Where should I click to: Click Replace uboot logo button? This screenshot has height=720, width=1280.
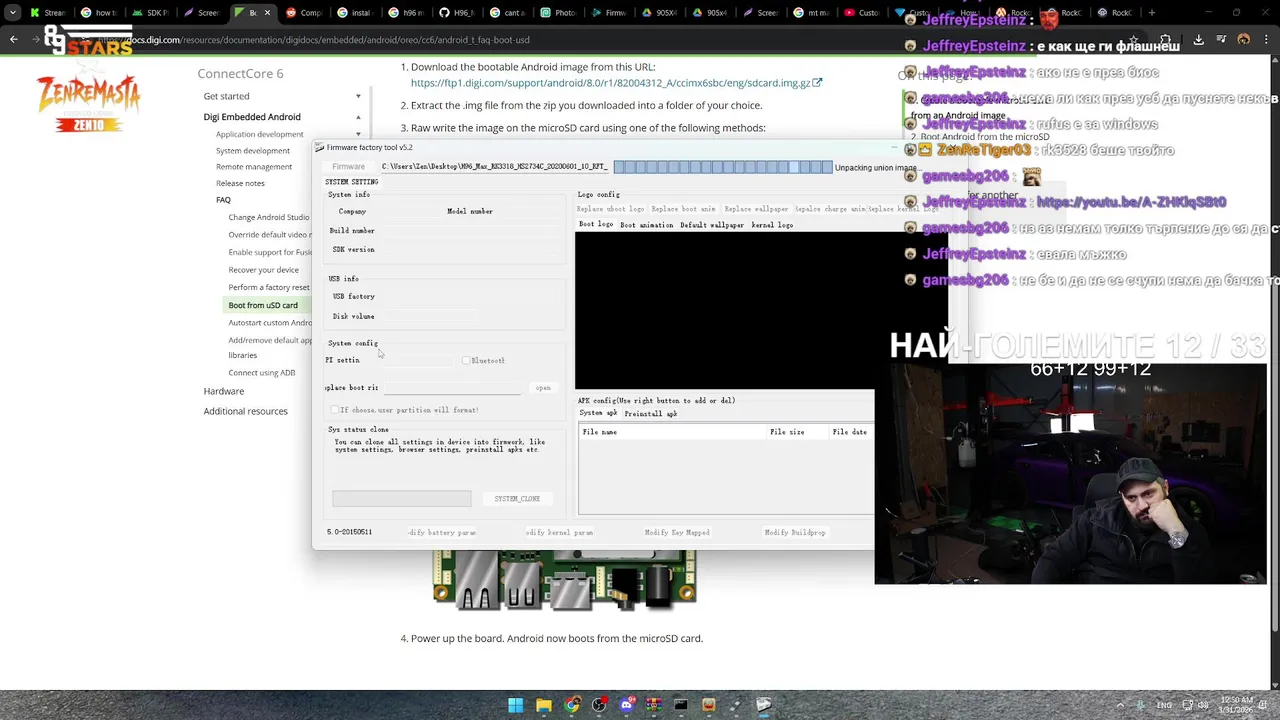(610, 209)
